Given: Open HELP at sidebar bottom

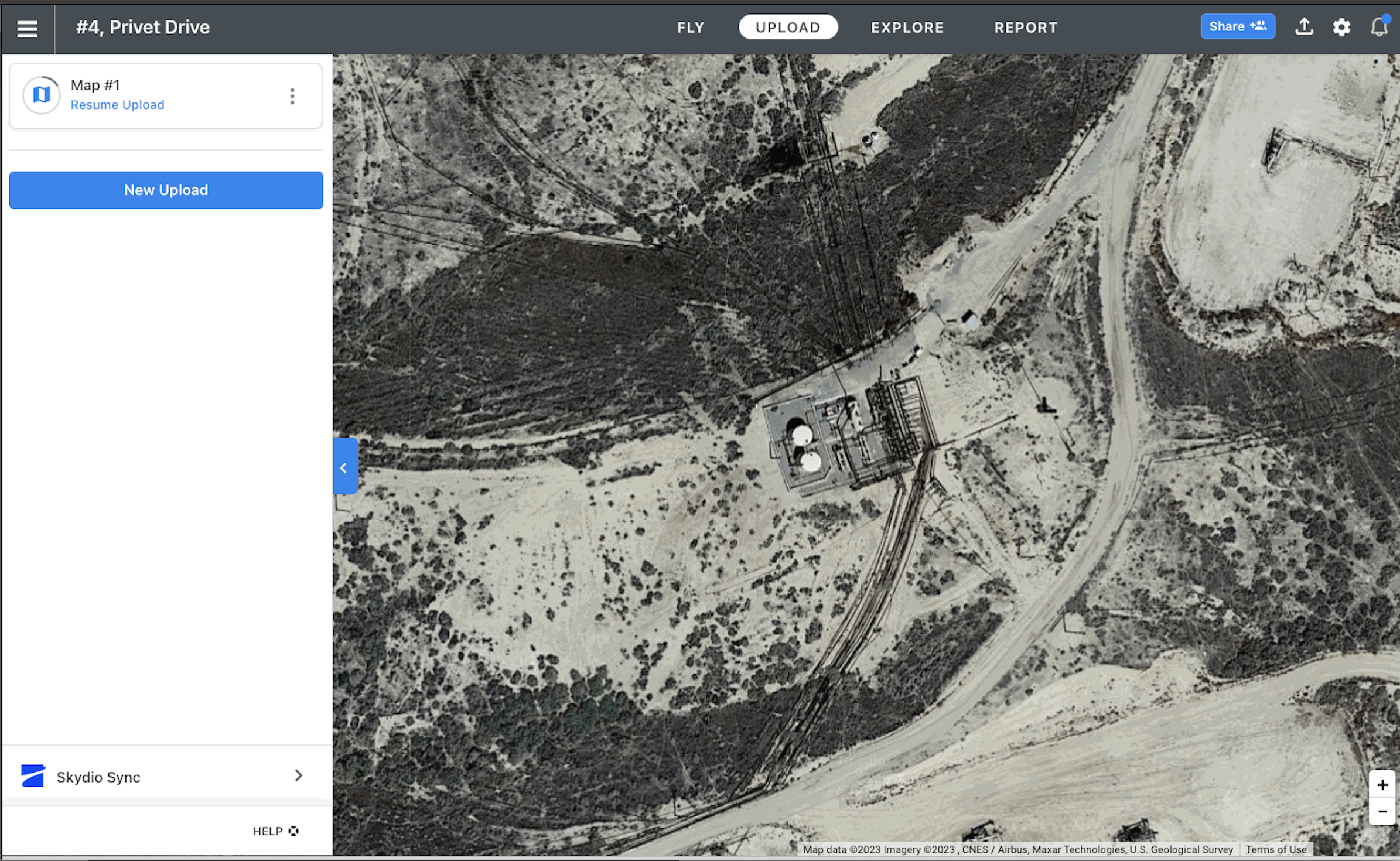Looking at the screenshot, I should (276, 831).
